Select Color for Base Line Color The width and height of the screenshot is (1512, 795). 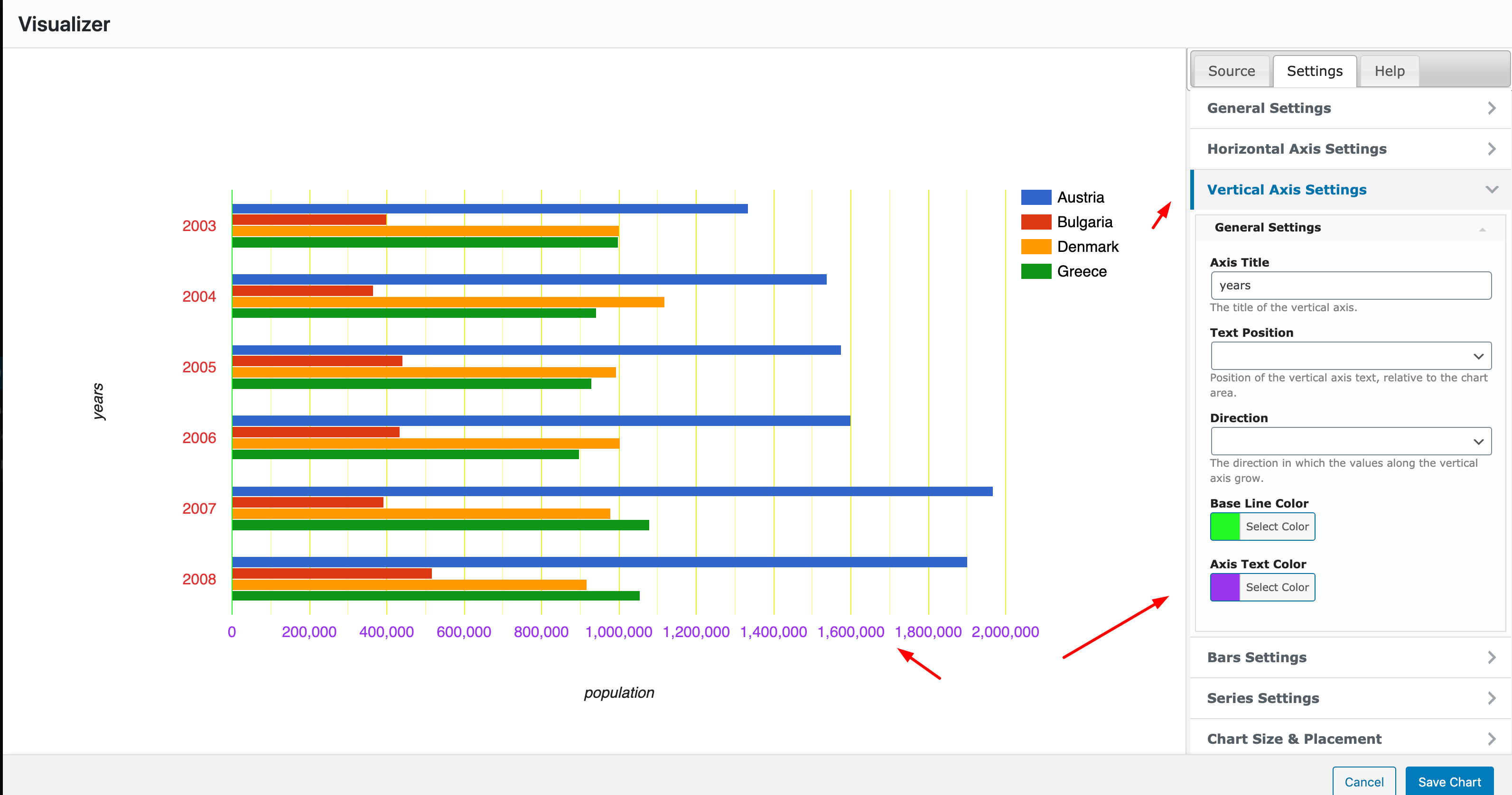(x=1277, y=526)
